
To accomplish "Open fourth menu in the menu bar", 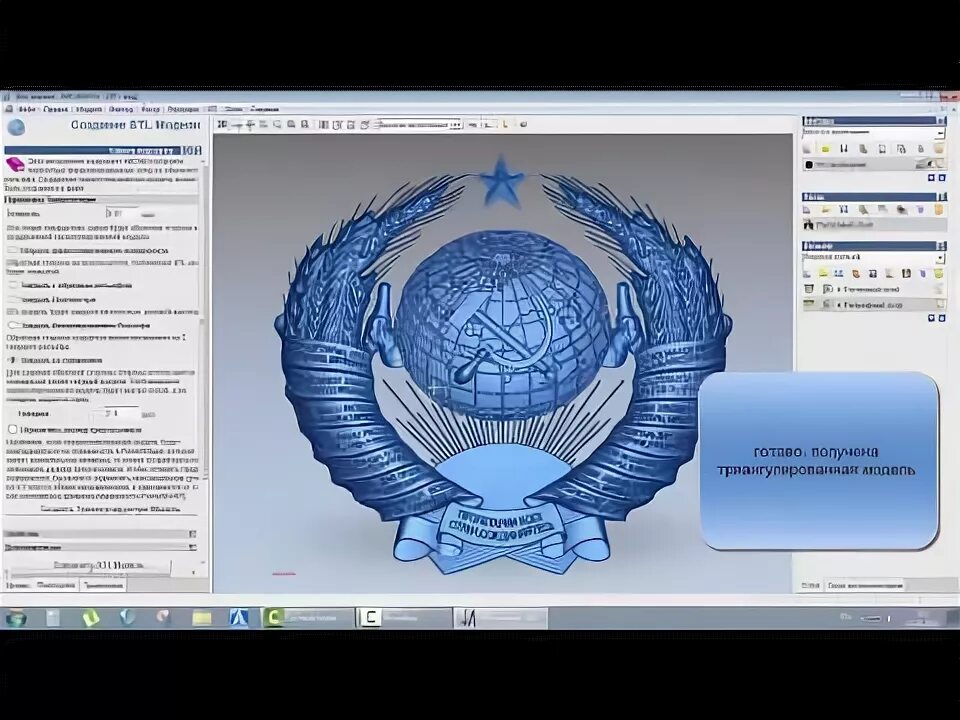I will (121, 109).
